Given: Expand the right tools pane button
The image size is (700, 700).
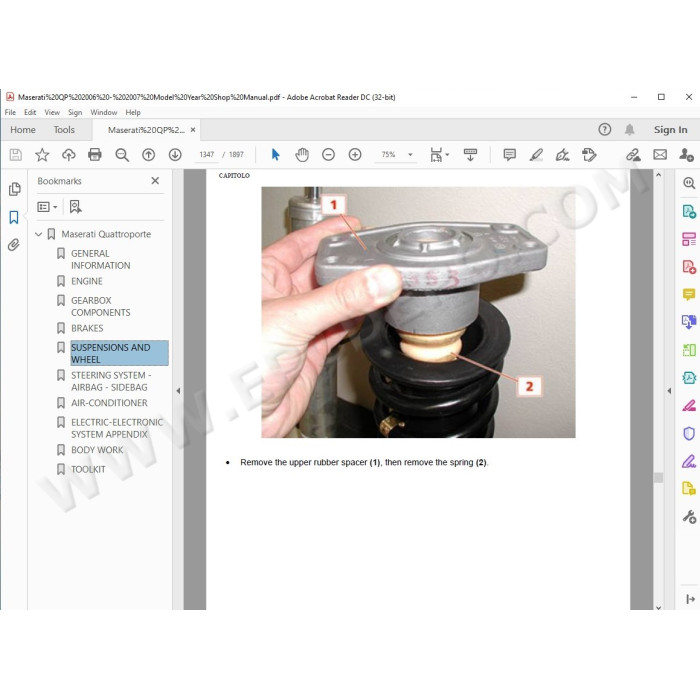Looking at the screenshot, I should (x=690, y=599).
